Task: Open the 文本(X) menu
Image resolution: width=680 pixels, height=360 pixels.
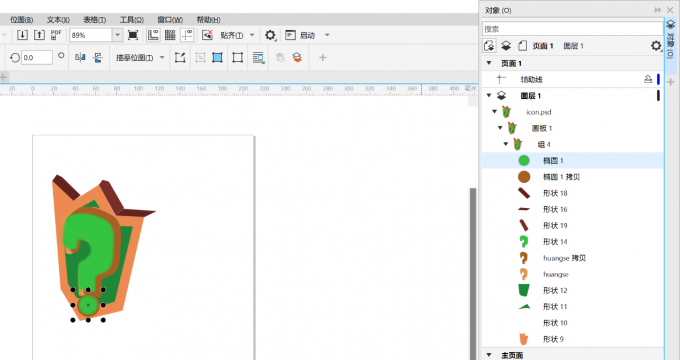Action: 58,20
